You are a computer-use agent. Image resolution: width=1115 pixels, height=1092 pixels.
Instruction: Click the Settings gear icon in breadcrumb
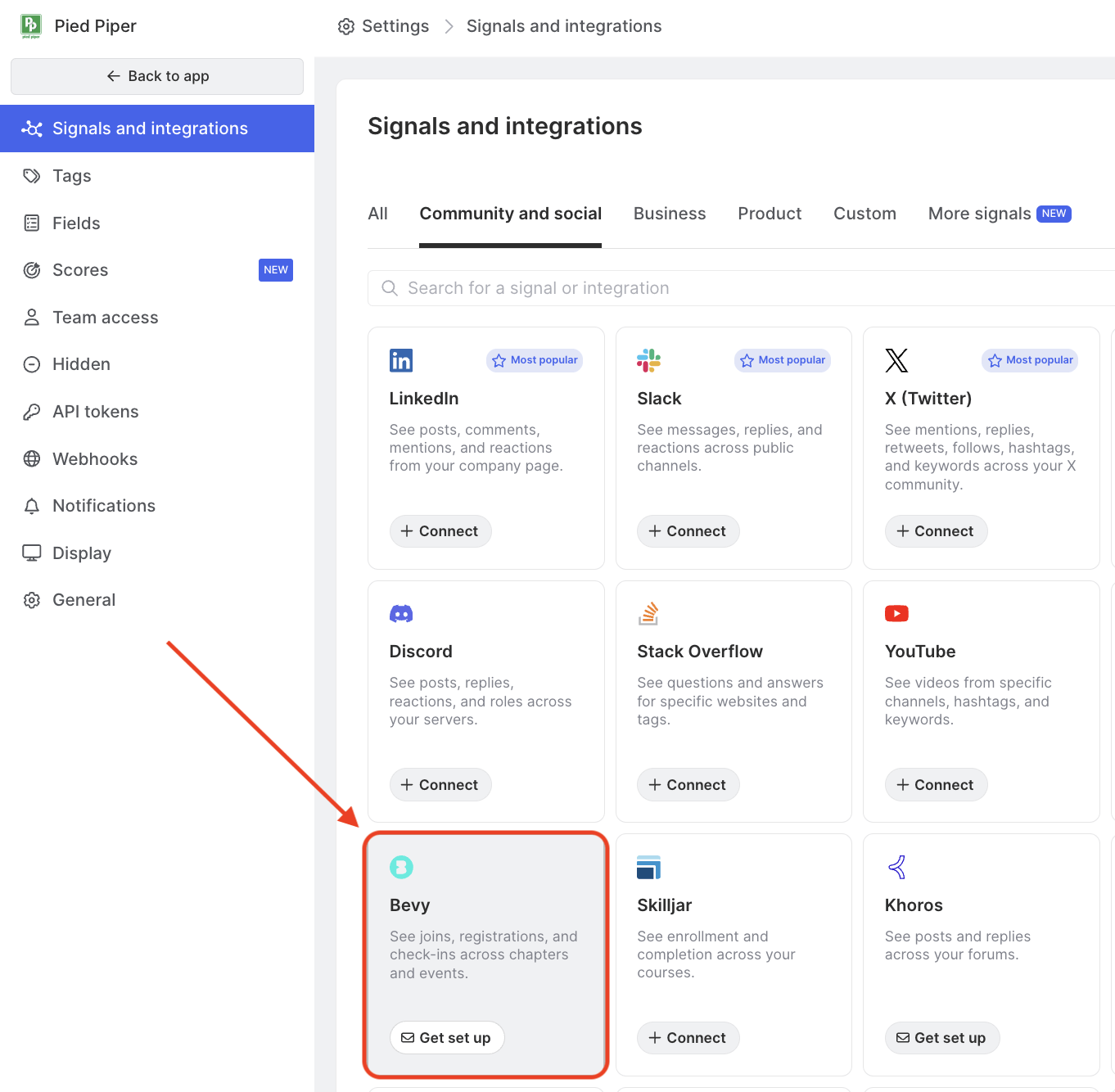point(346,26)
